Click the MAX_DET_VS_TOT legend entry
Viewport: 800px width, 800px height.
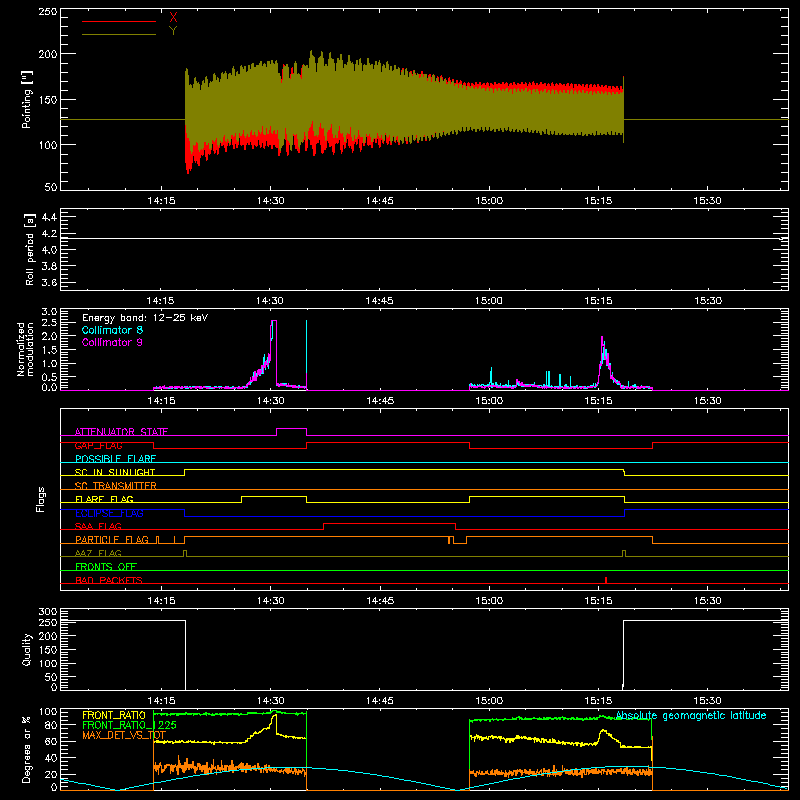click(x=124, y=735)
